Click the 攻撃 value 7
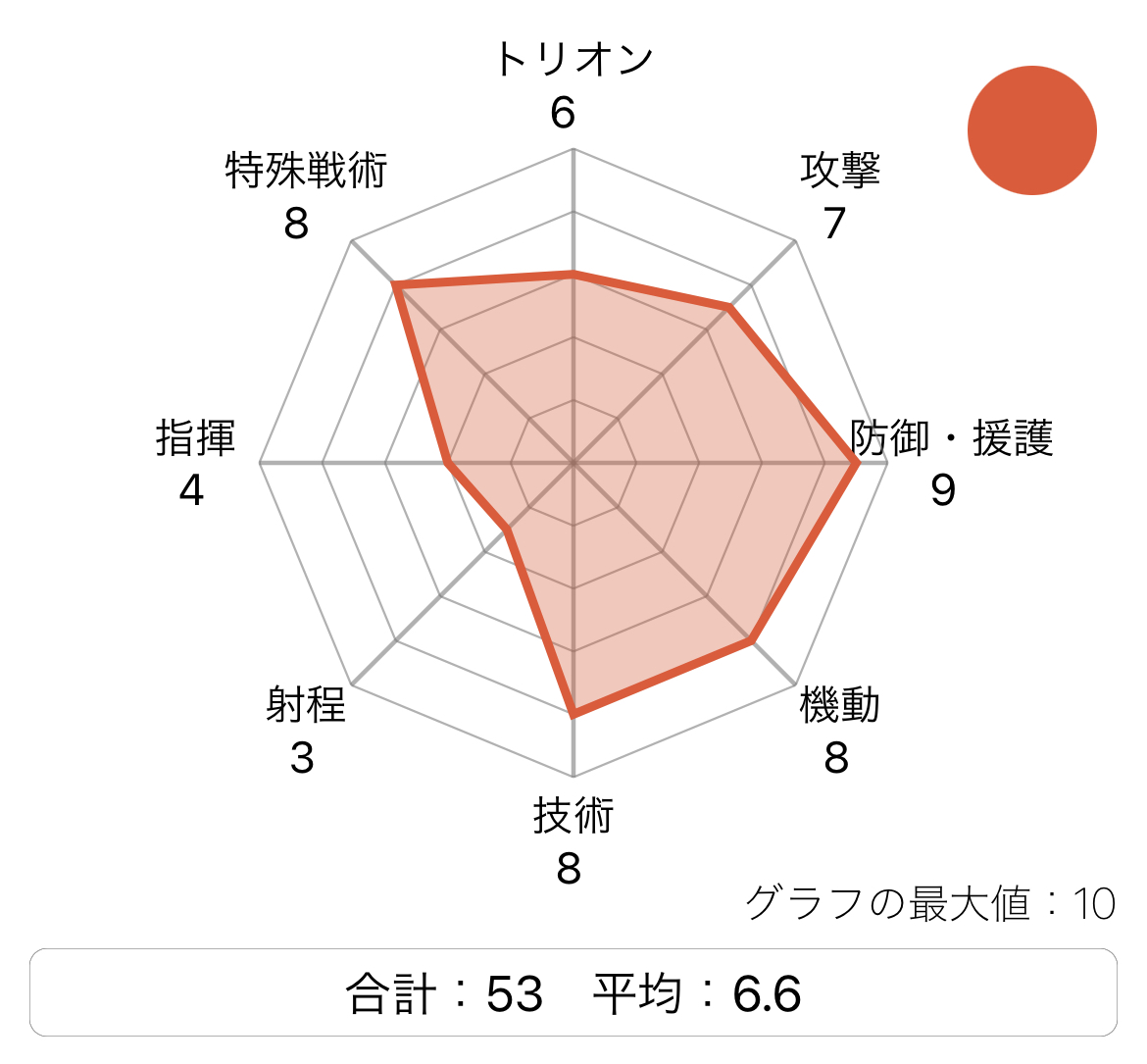This screenshot has width=1147, height=1064. point(833,224)
